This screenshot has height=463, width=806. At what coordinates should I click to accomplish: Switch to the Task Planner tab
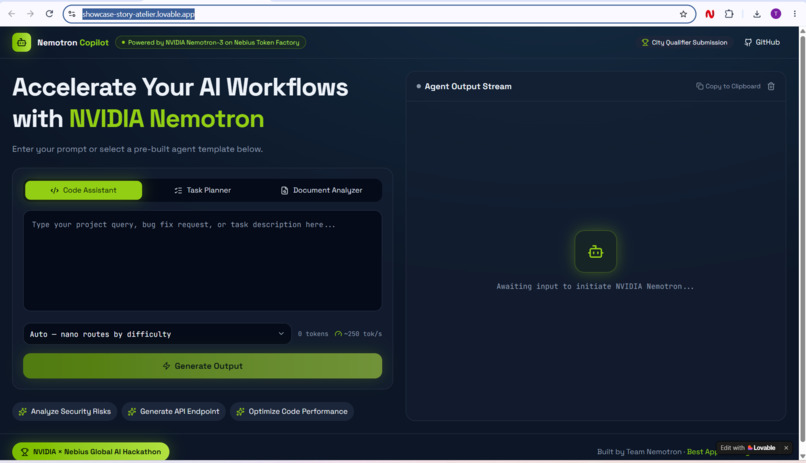click(203, 190)
